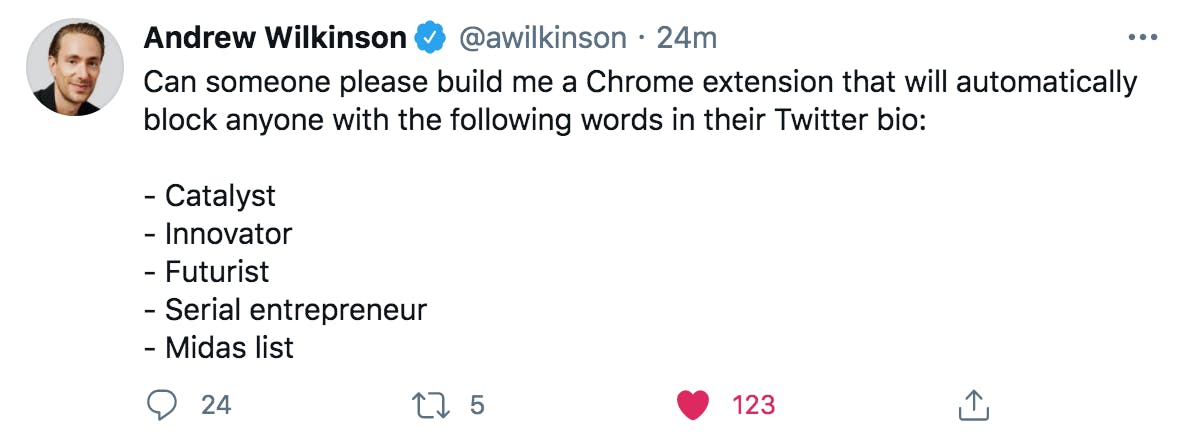Click the tweet's first line mentioning Chrome extension
The width and height of the screenshot is (1188, 442).
(640, 82)
